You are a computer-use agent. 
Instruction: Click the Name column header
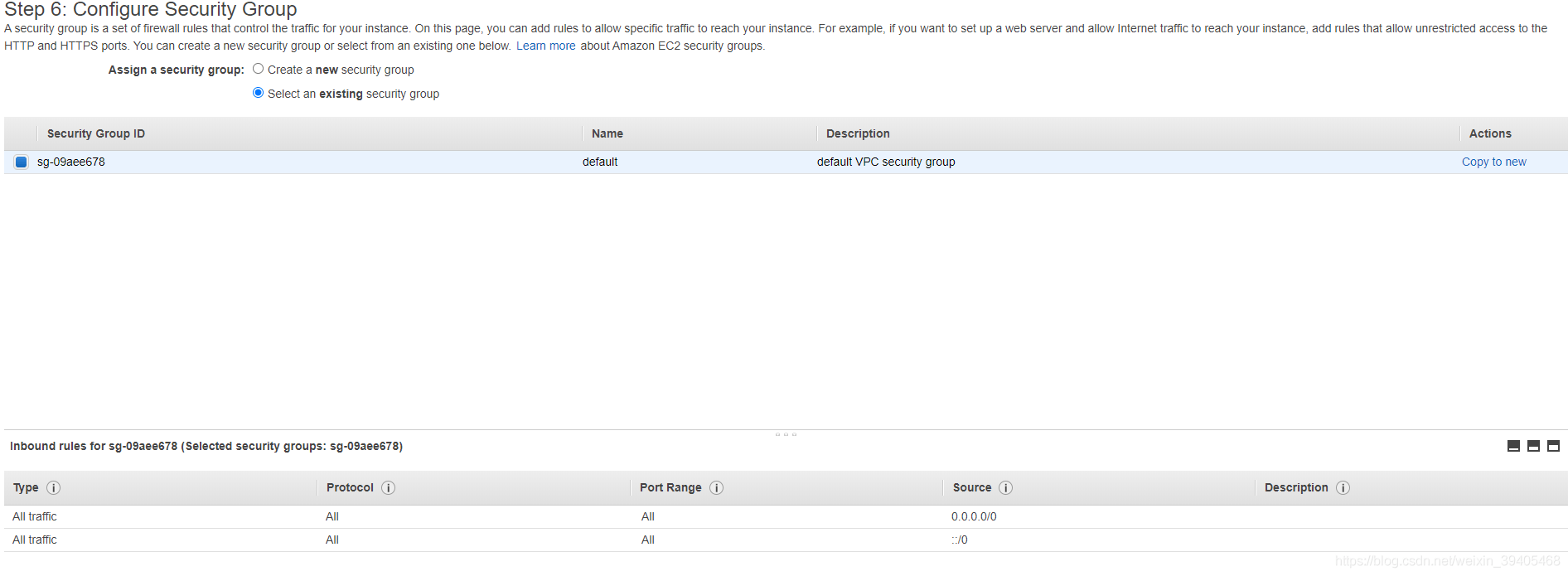(607, 133)
